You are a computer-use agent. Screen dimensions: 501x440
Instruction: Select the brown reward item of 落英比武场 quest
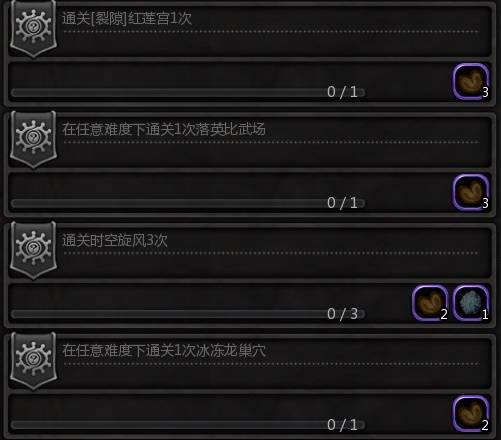(x=471, y=193)
